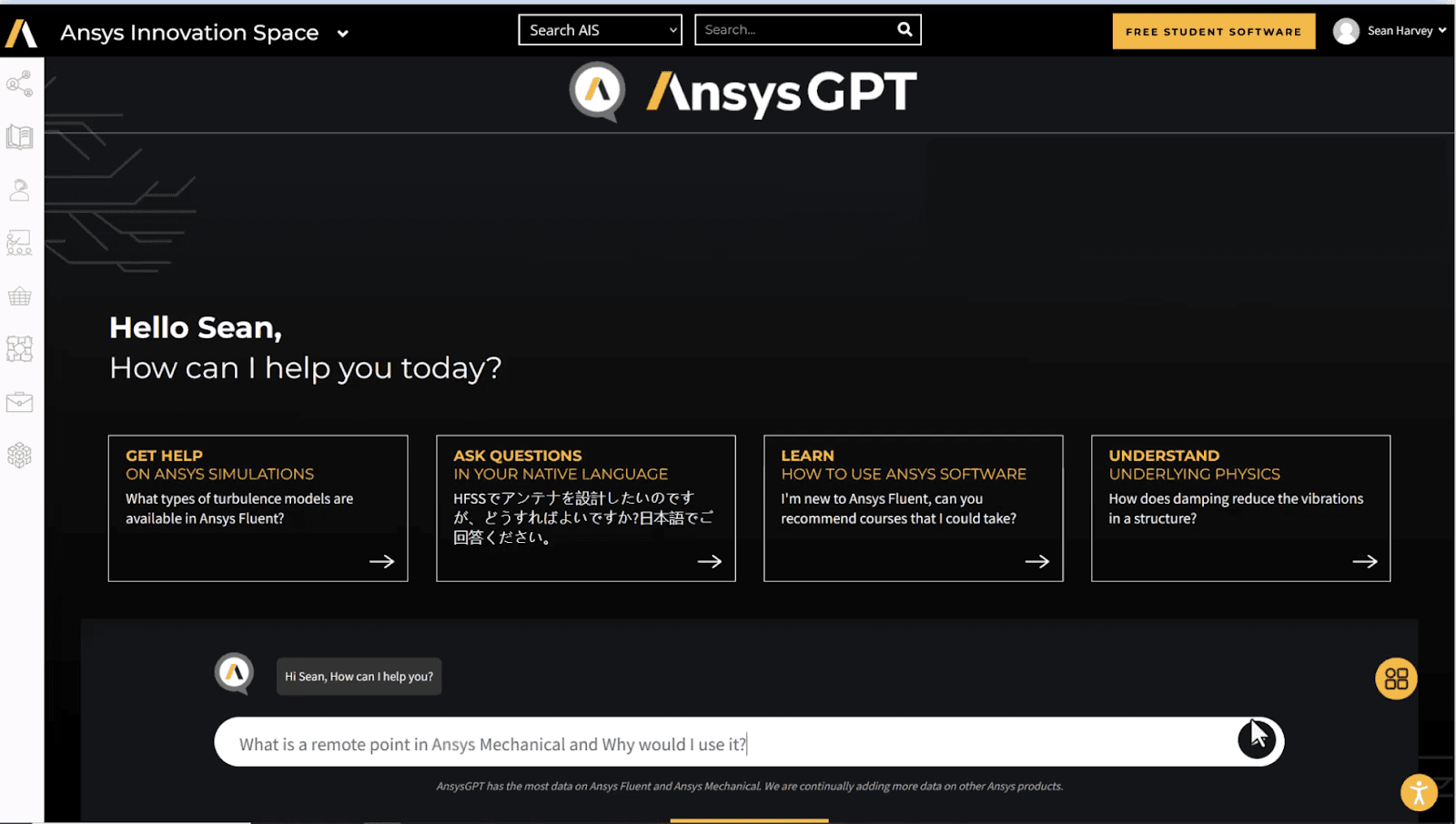Open the share network sidebar icon
The image size is (1456, 824).
(20, 84)
